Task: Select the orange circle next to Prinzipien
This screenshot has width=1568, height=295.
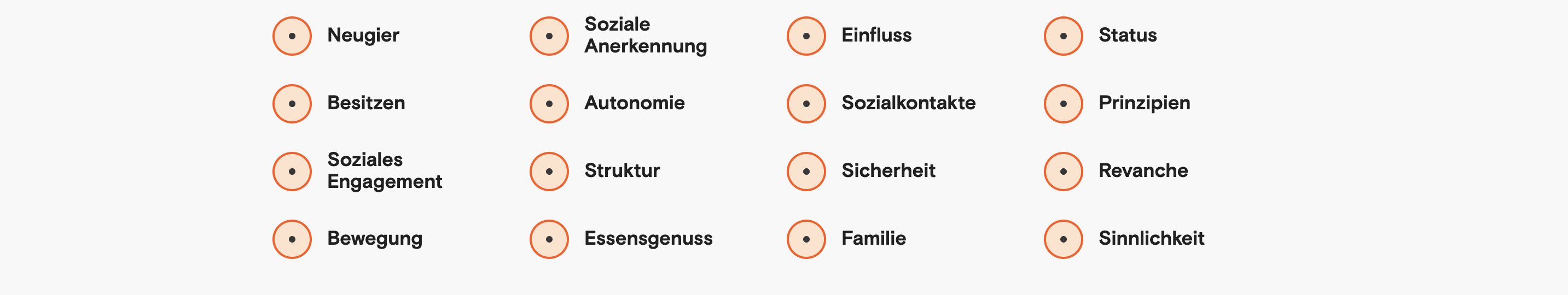Action: [x=1064, y=103]
